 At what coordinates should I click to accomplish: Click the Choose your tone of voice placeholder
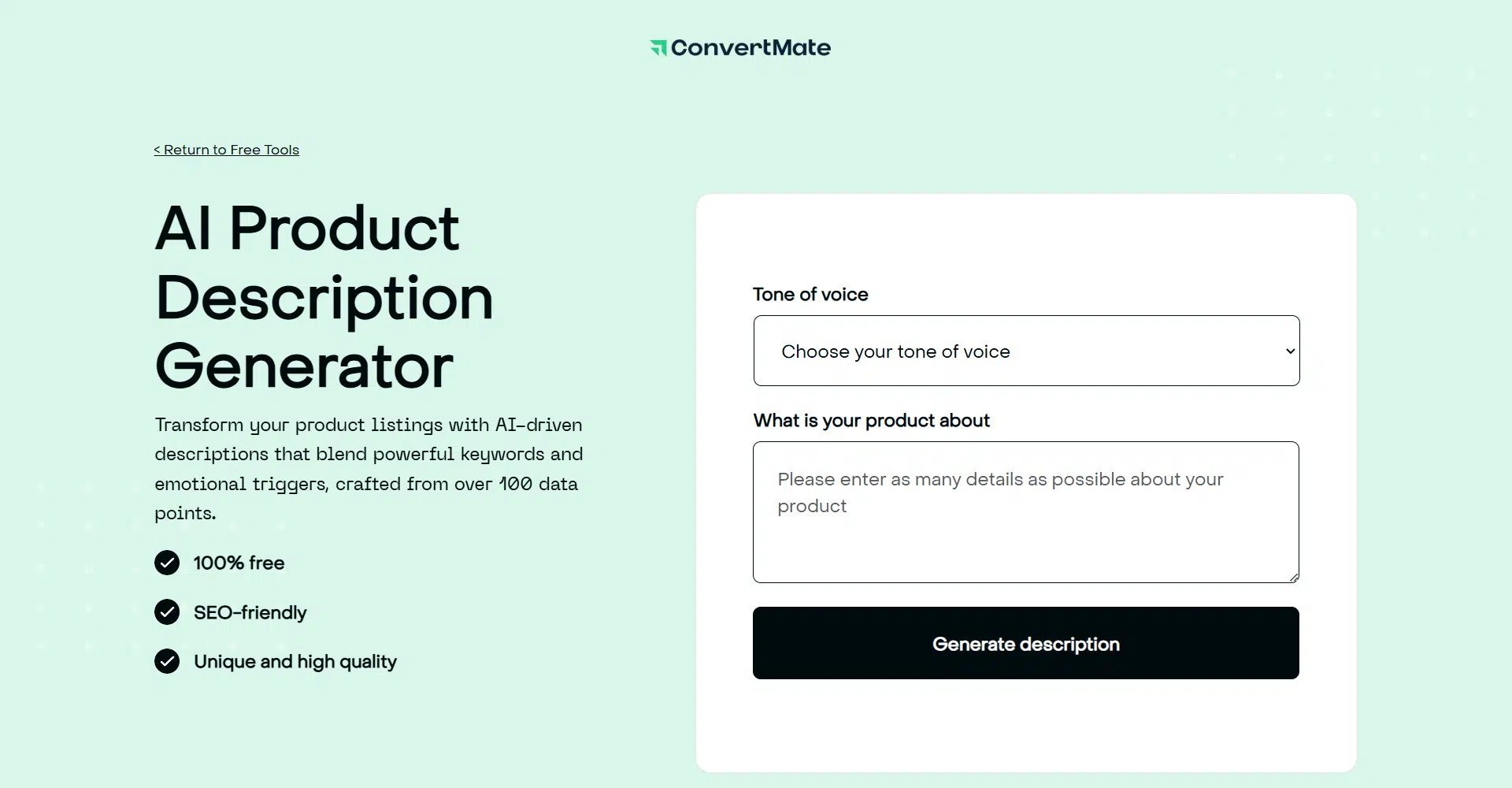tap(895, 351)
